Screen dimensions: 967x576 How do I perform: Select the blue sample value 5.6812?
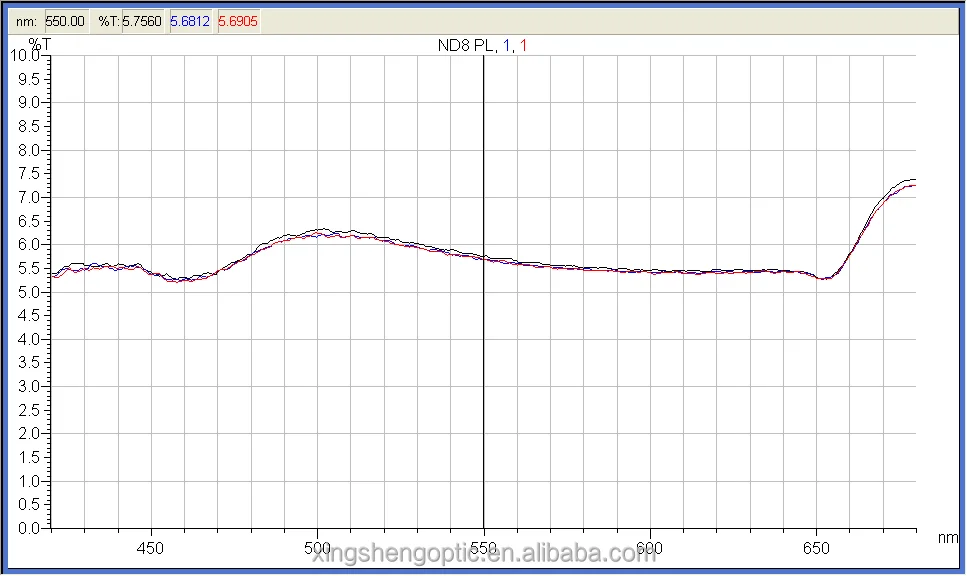190,20
